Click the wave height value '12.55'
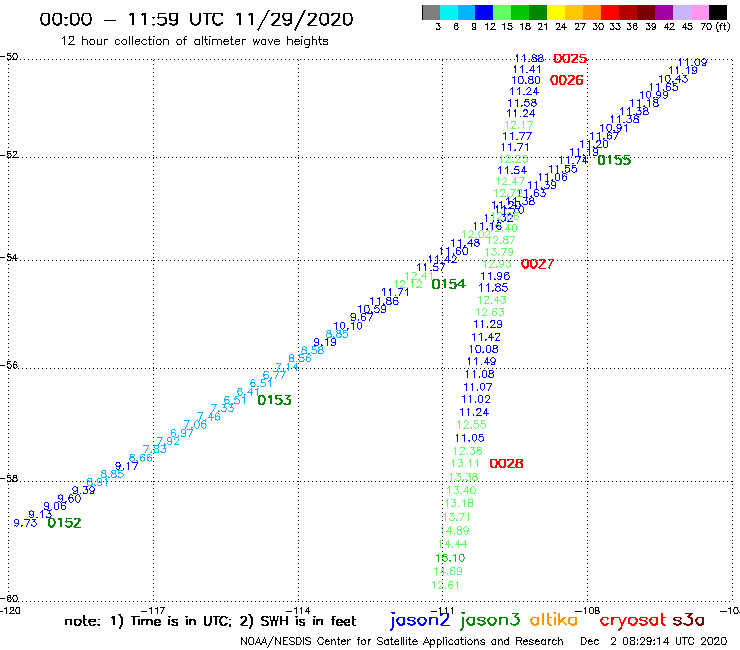This screenshot has width=740, height=650. click(471, 425)
